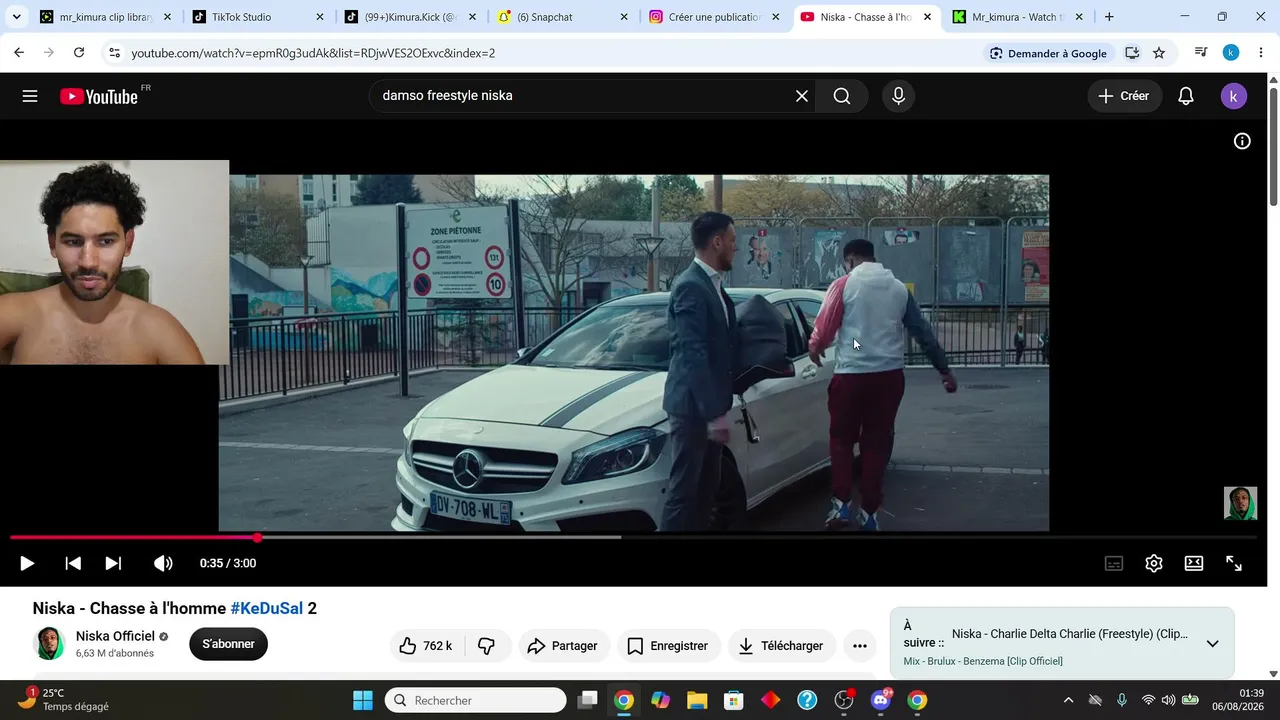Toggle subtitles on the player
1280x720 pixels.
(1114, 563)
